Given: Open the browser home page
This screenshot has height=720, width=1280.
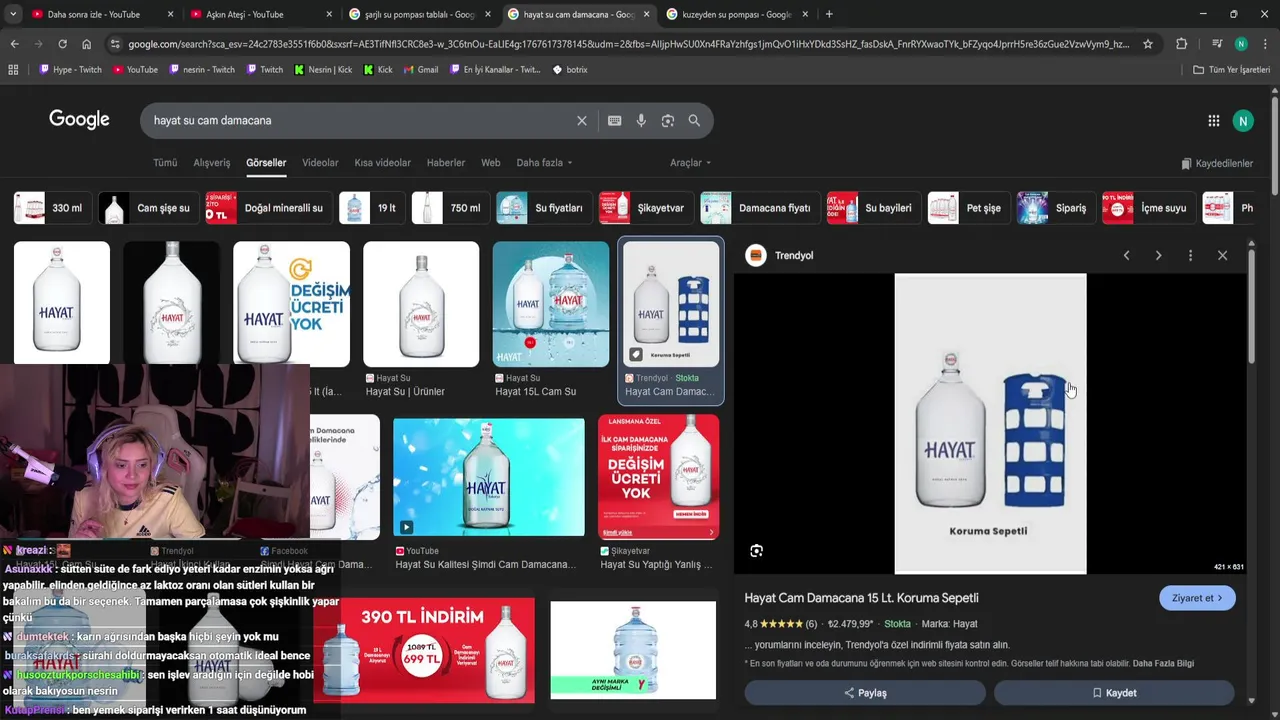Looking at the screenshot, I should click(86, 44).
